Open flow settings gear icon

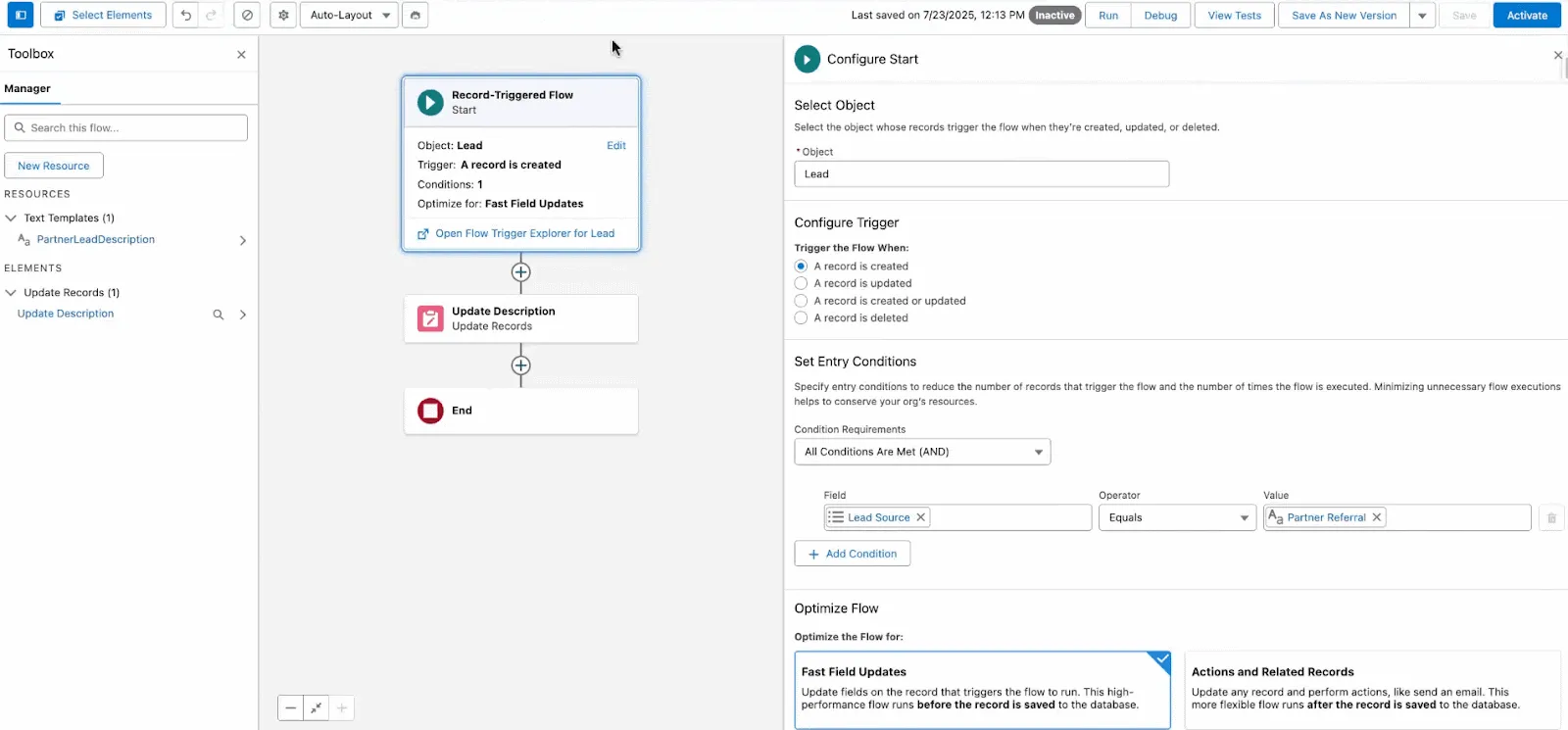(x=283, y=16)
